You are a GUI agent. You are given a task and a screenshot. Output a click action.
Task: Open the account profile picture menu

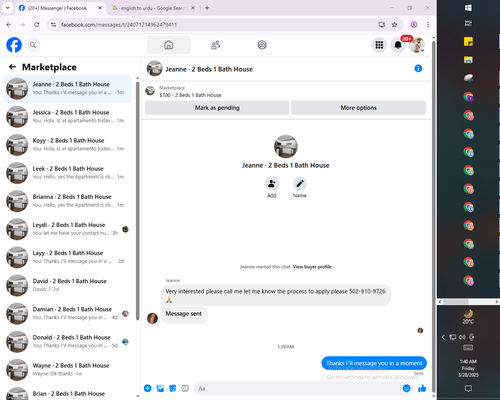pyautogui.click(x=417, y=45)
